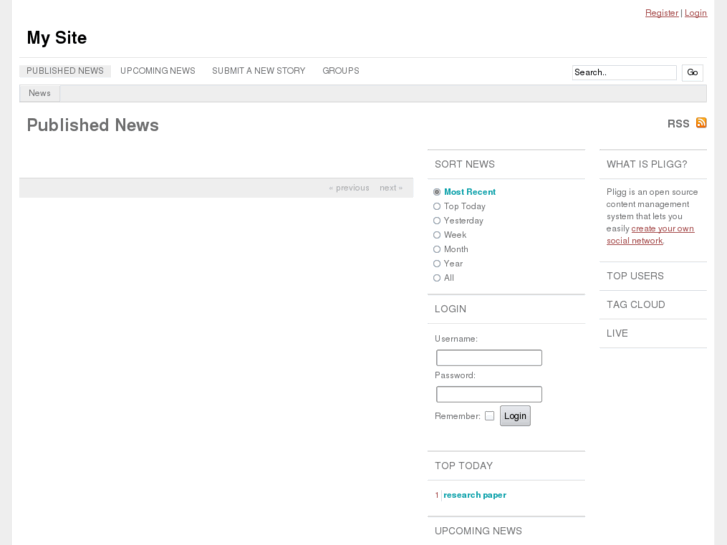Open research paper story link
The width and height of the screenshot is (727, 545).
point(475,495)
